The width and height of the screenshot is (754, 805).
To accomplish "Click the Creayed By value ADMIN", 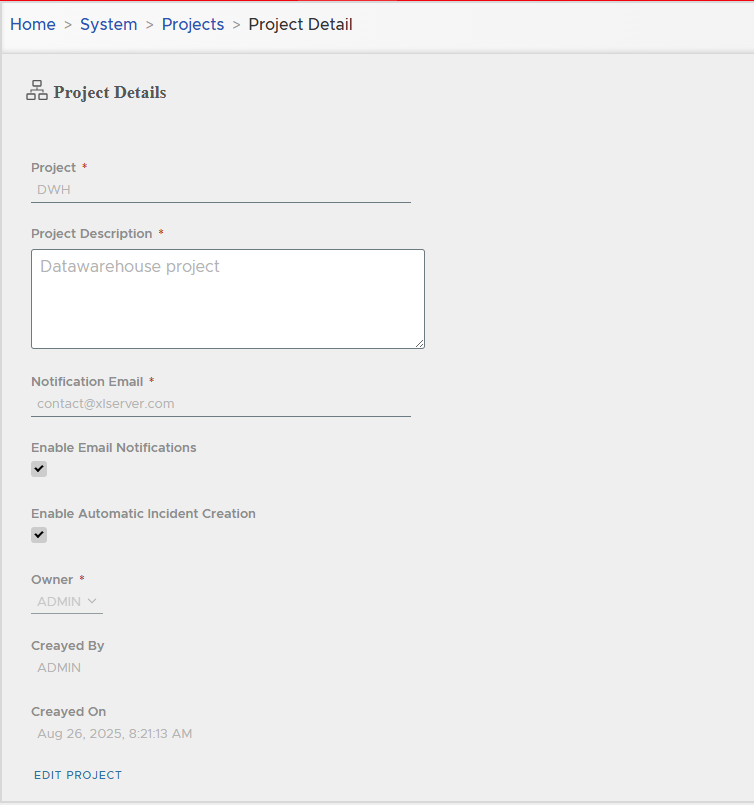I will [x=59, y=668].
